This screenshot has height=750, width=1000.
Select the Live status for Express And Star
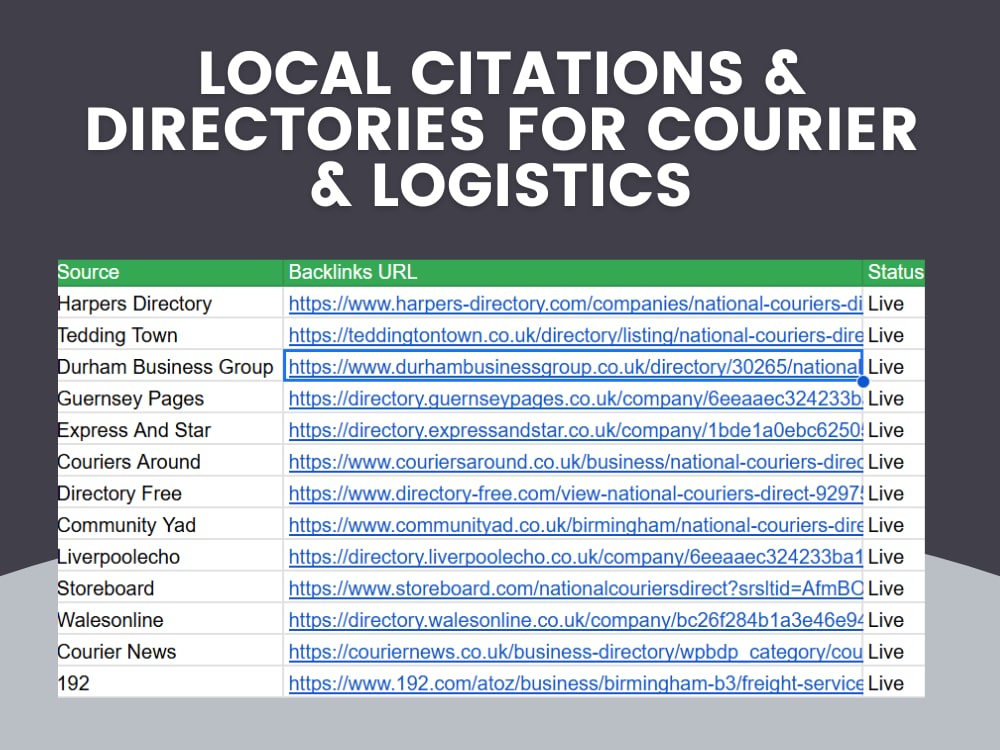pos(894,430)
